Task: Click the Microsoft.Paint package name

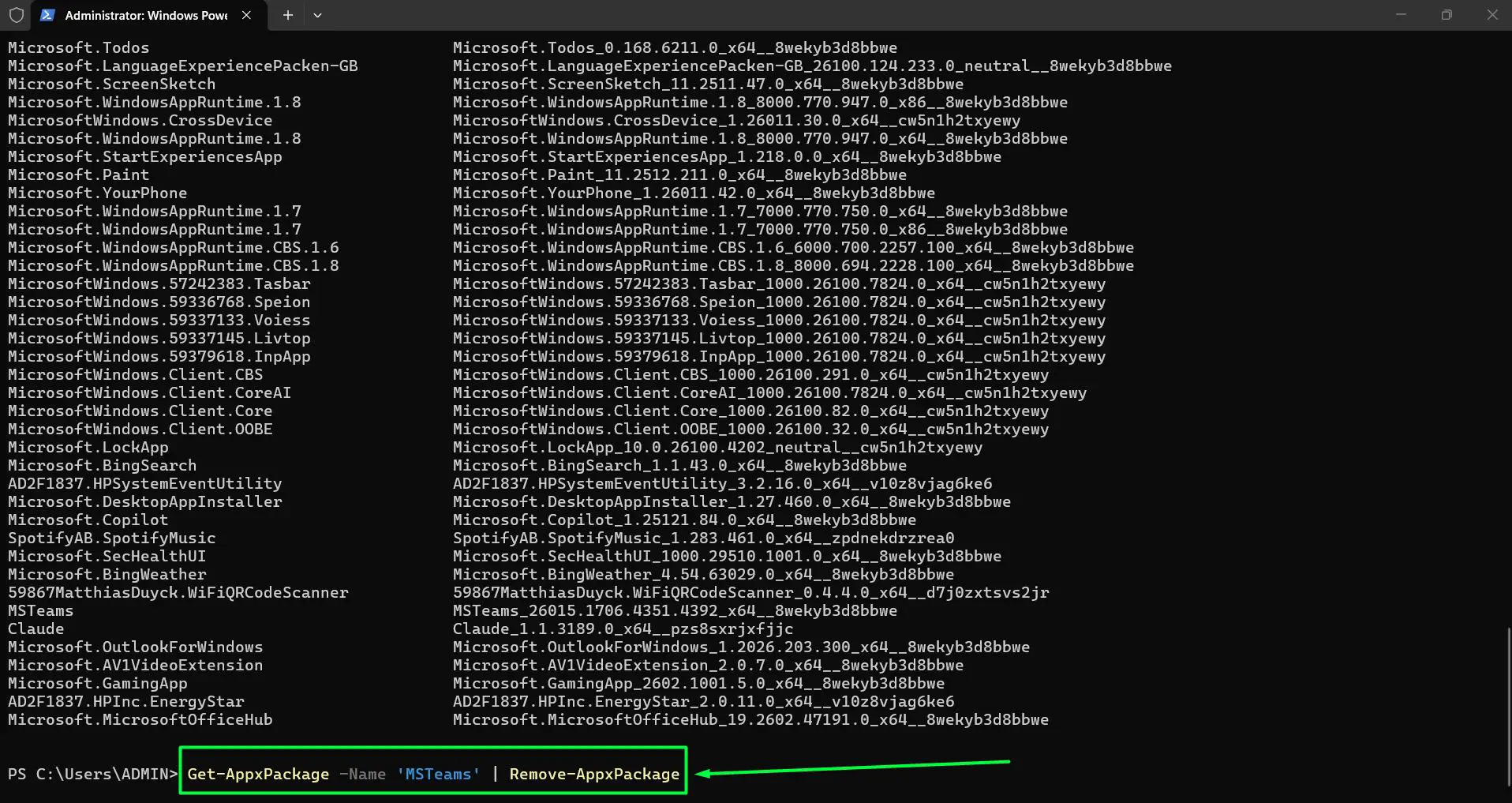Action: (x=77, y=174)
